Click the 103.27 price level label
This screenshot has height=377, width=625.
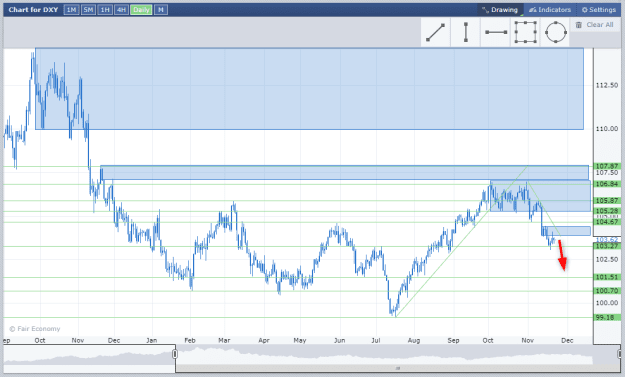(607, 246)
